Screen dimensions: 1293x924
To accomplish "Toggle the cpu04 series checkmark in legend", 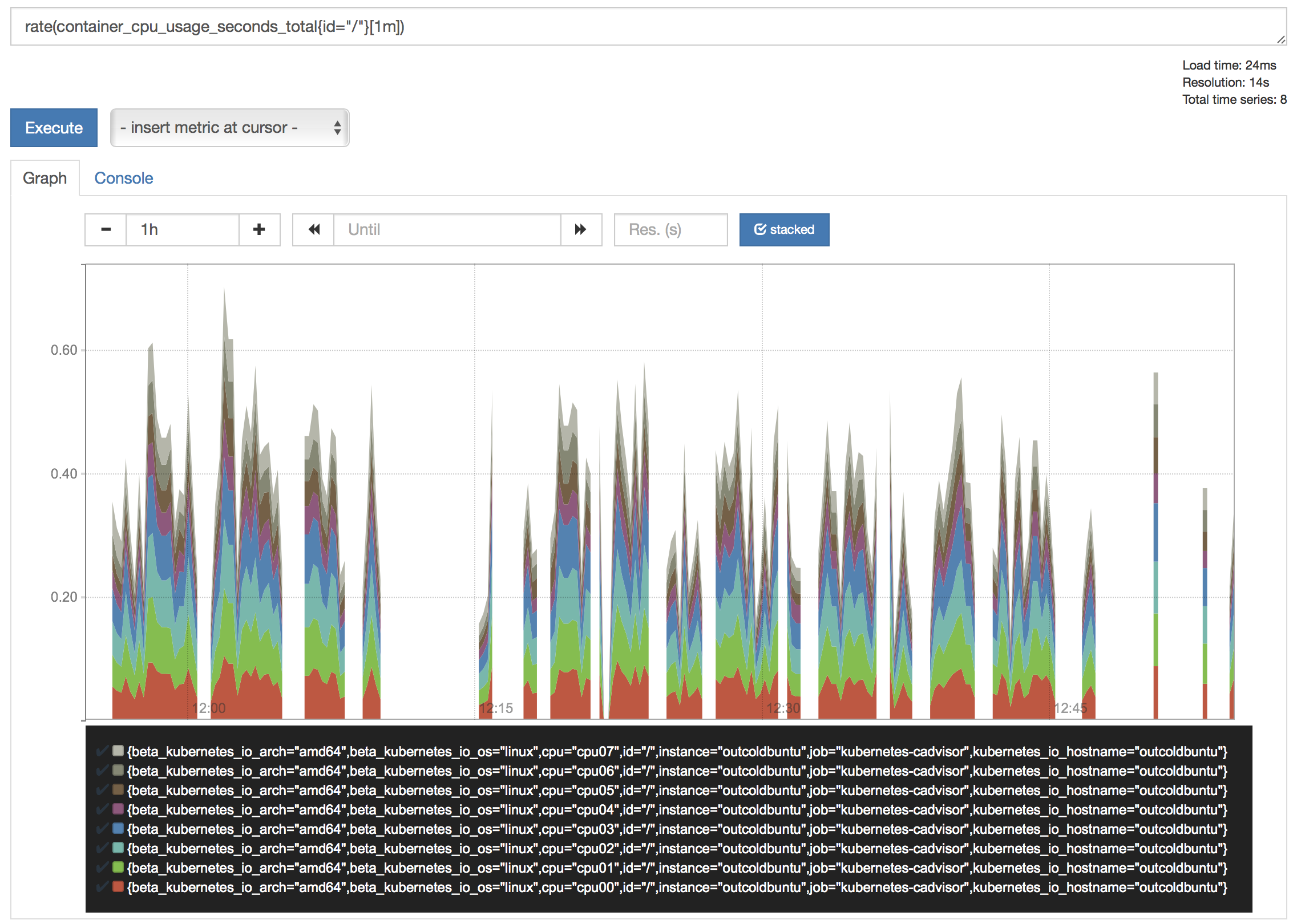I will click(103, 809).
